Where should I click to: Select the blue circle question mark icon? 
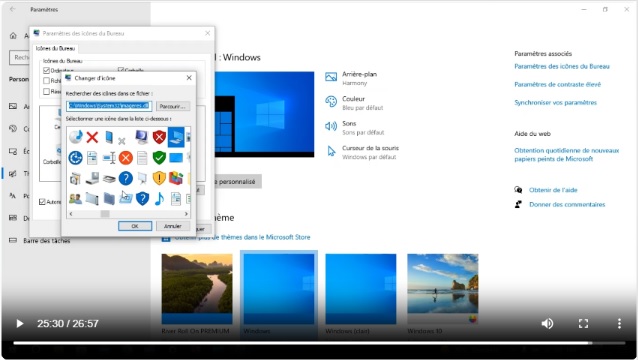click(x=126, y=178)
